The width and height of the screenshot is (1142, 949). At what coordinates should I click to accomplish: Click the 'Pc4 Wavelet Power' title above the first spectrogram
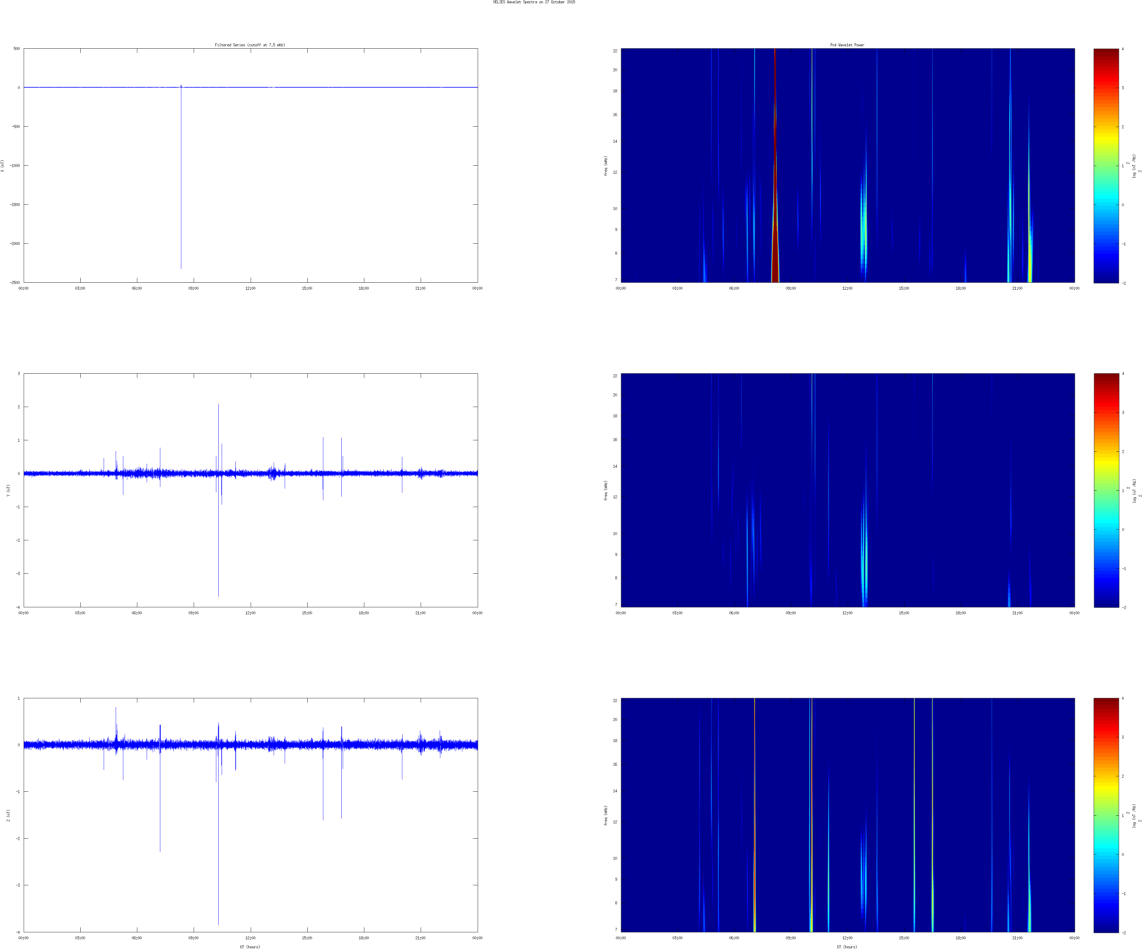tap(847, 45)
